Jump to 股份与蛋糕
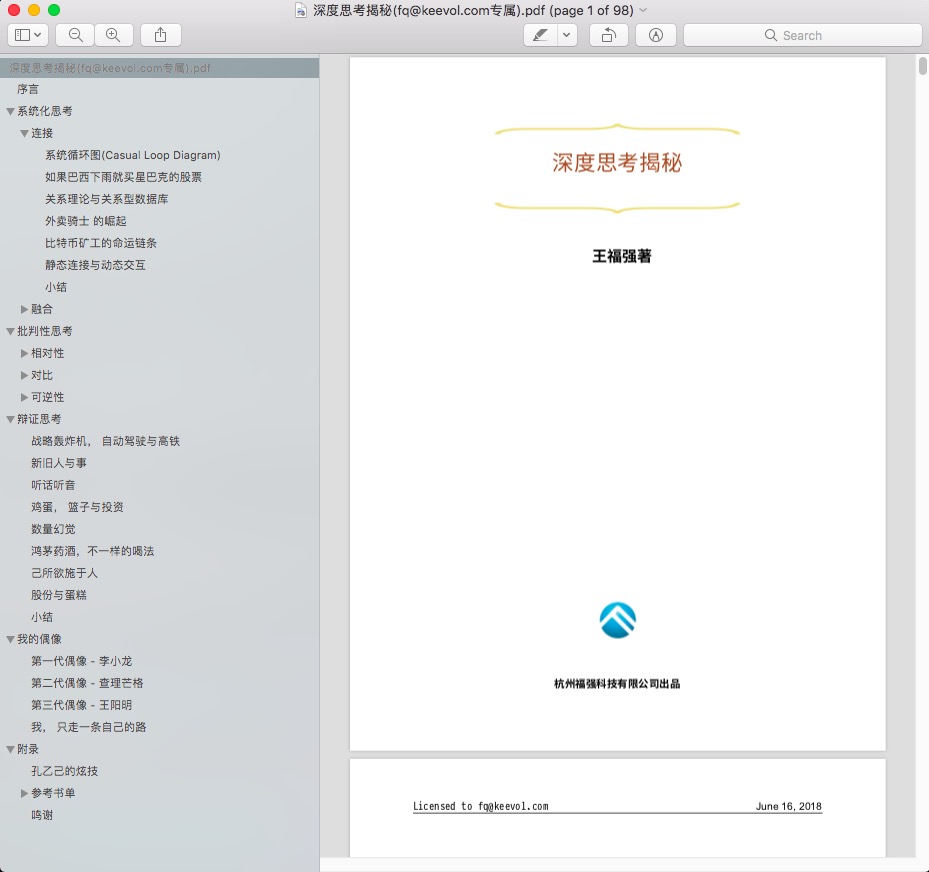The image size is (929, 872). tap(59, 595)
